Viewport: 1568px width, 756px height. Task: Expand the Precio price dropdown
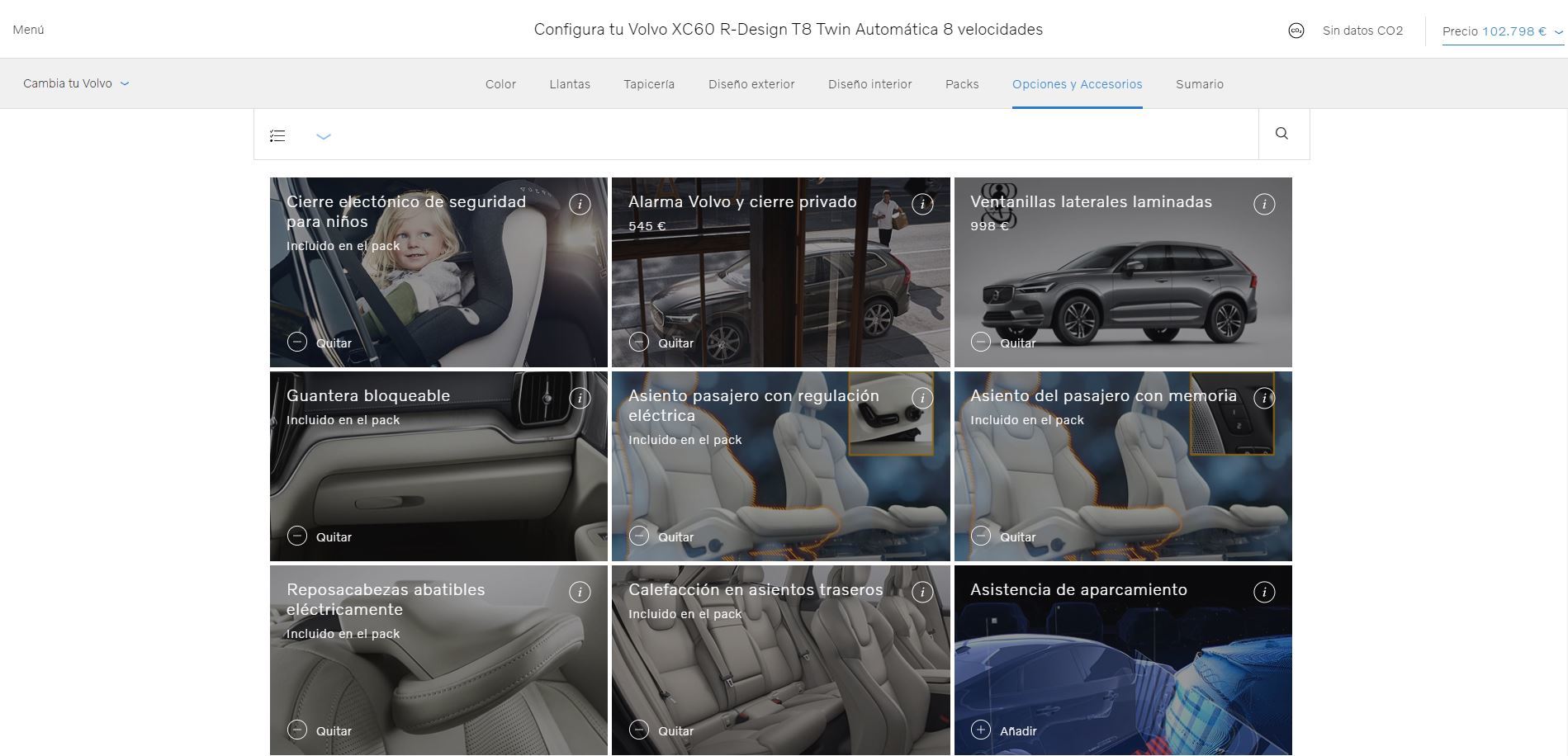pos(1502,31)
